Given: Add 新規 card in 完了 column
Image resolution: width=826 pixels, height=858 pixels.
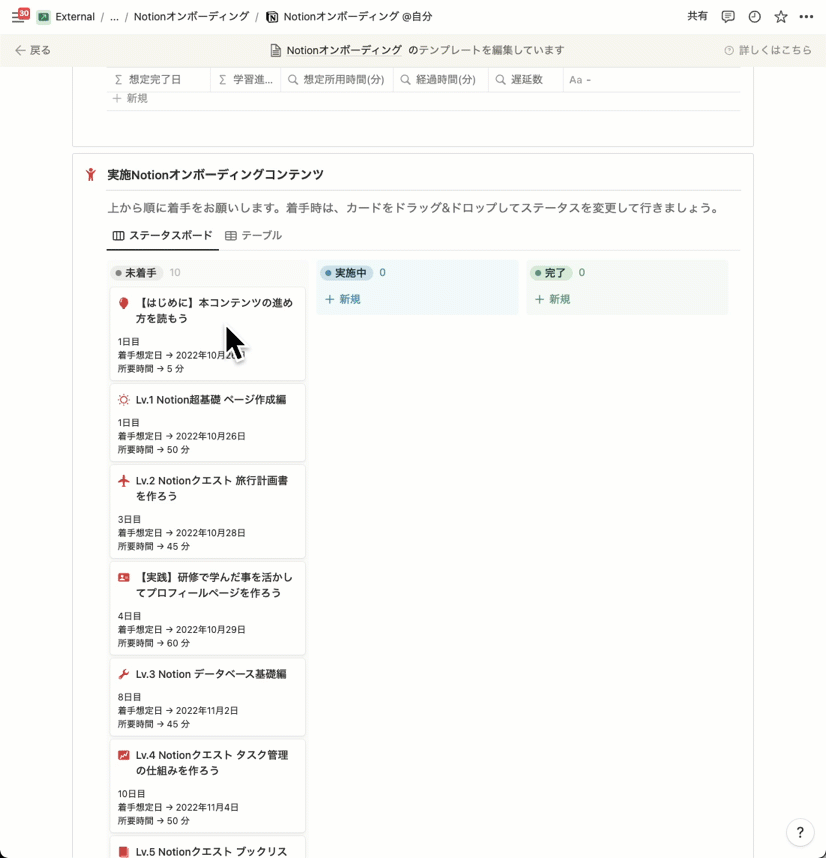Looking at the screenshot, I should click(x=553, y=299).
